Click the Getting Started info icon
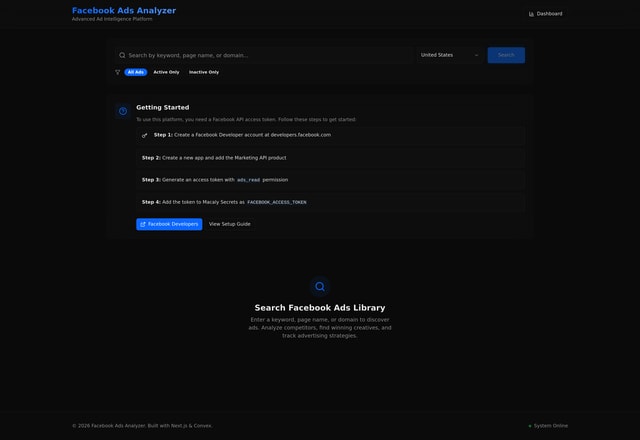The image size is (640, 440). coord(123,111)
